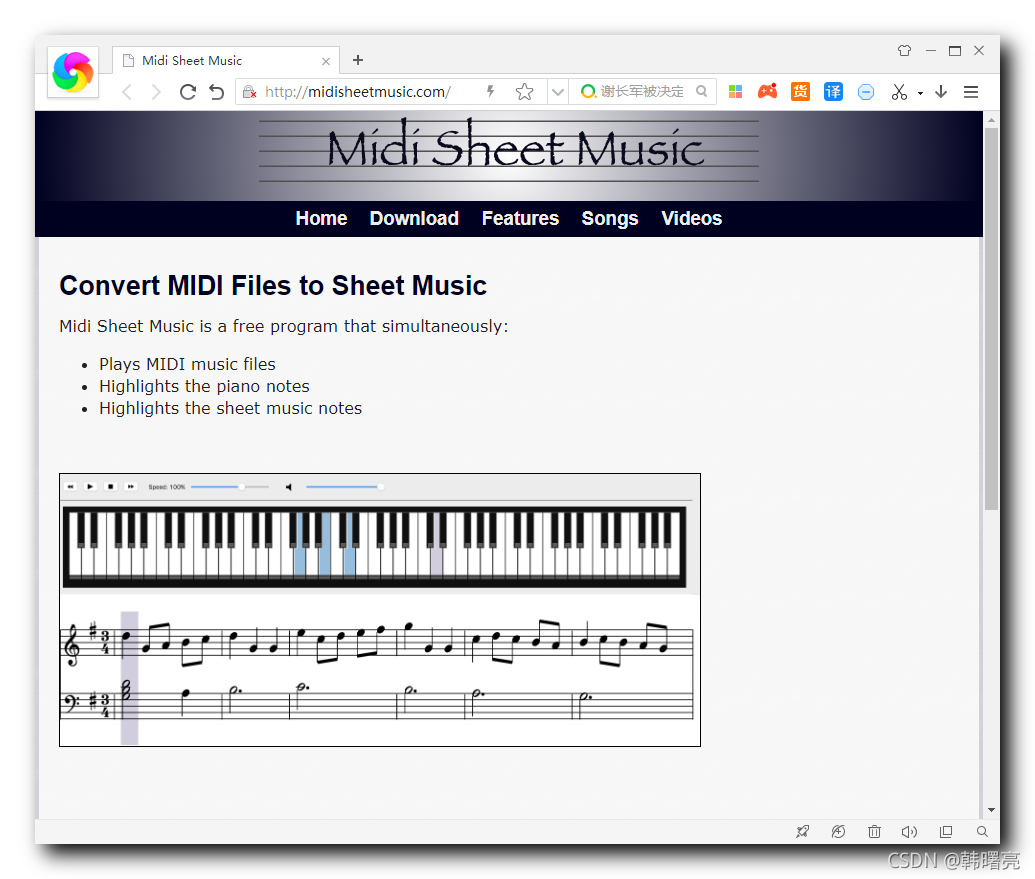The height and width of the screenshot is (879, 1035).
Task: Switch to the Songs navigation menu item
Action: [610, 218]
